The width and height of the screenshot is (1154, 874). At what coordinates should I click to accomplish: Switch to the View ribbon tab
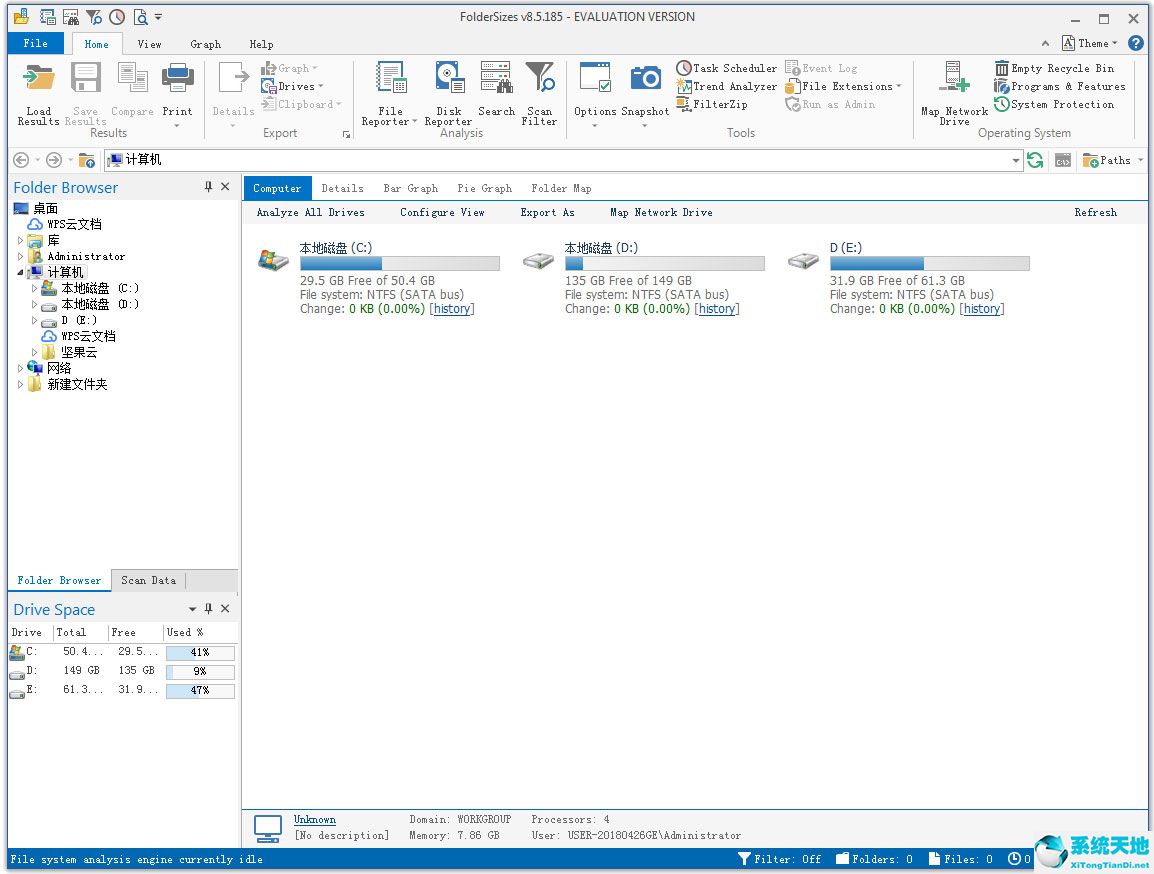(x=149, y=44)
